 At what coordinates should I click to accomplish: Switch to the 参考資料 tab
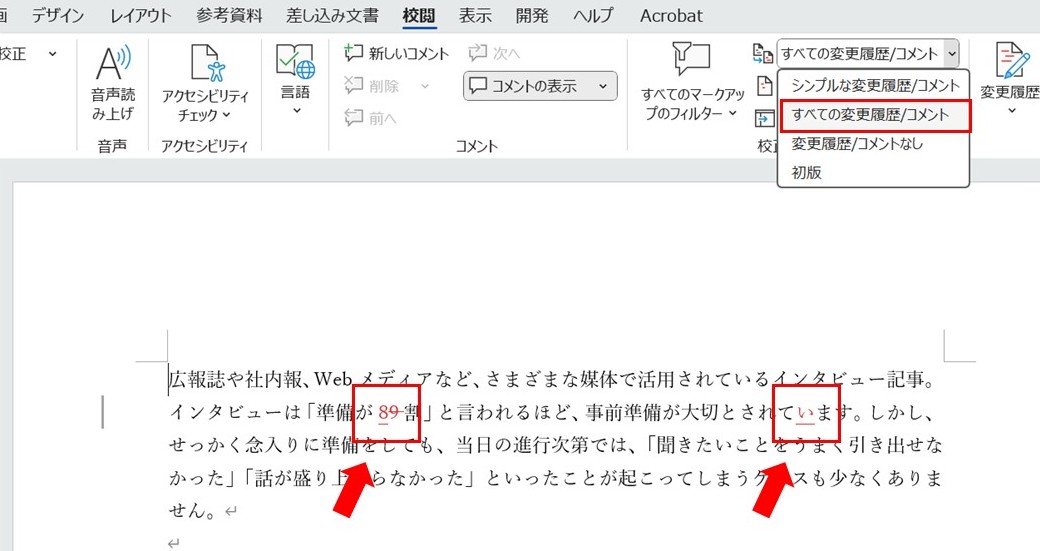click(229, 15)
